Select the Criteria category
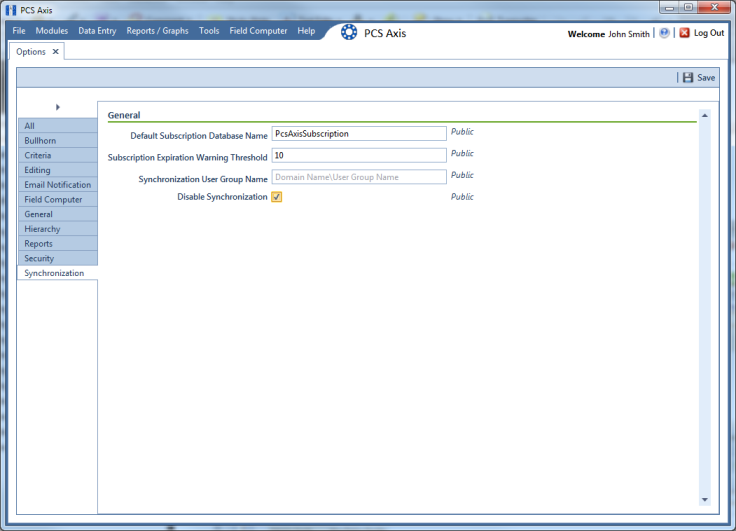 (x=58, y=155)
